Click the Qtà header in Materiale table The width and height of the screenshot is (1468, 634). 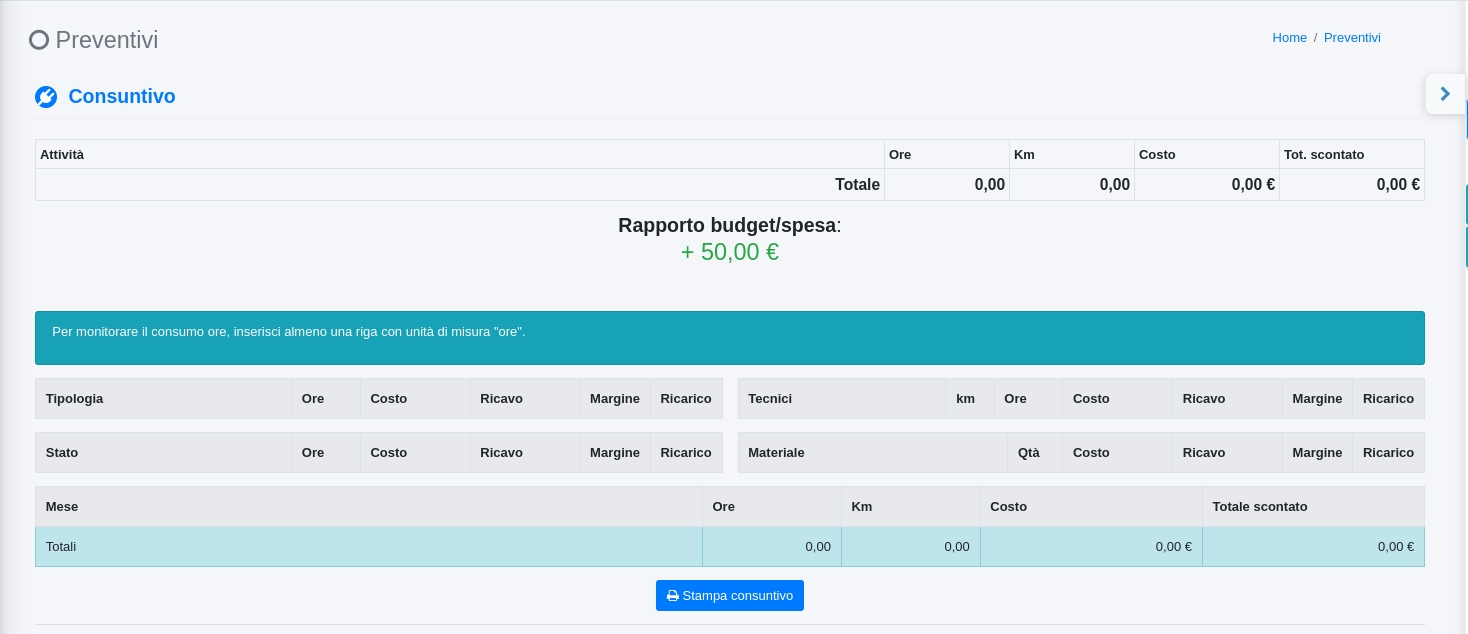pyautogui.click(x=1029, y=453)
